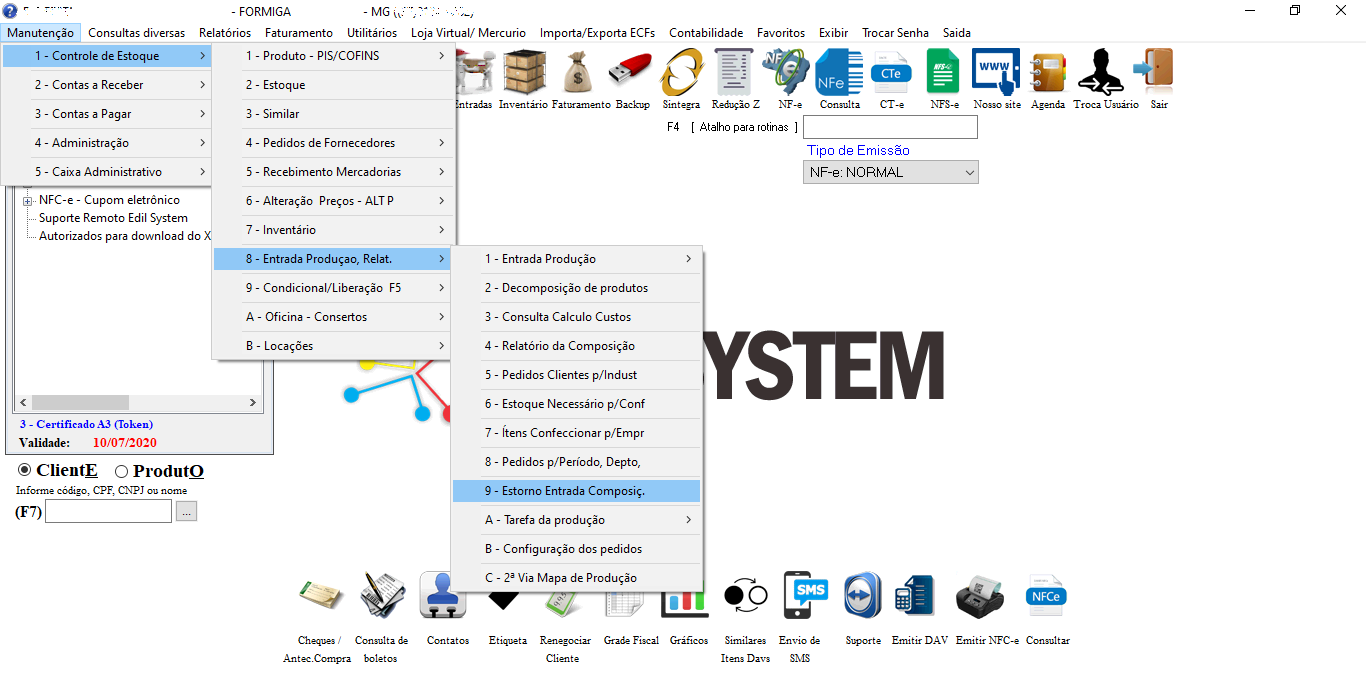1366x680 pixels.
Task: Expand the Tarefa da produção submenu
Action: pyautogui.click(x=577, y=520)
